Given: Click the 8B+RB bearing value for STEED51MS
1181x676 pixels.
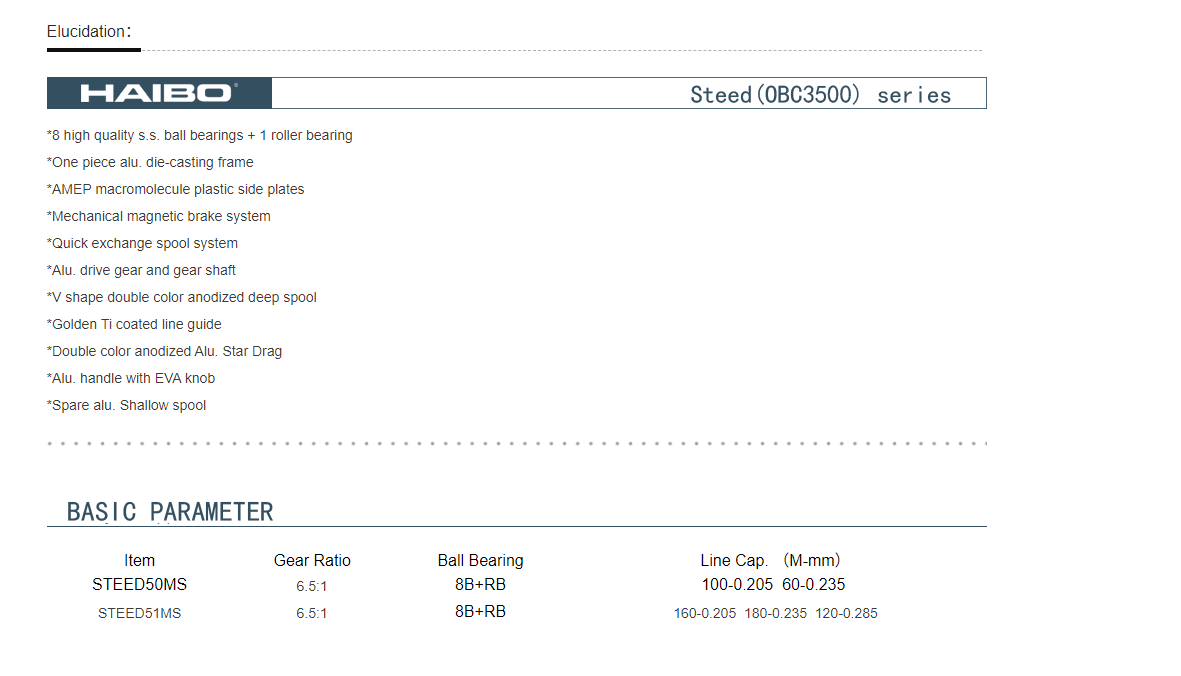Looking at the screenshot, I should coord(481,612).
